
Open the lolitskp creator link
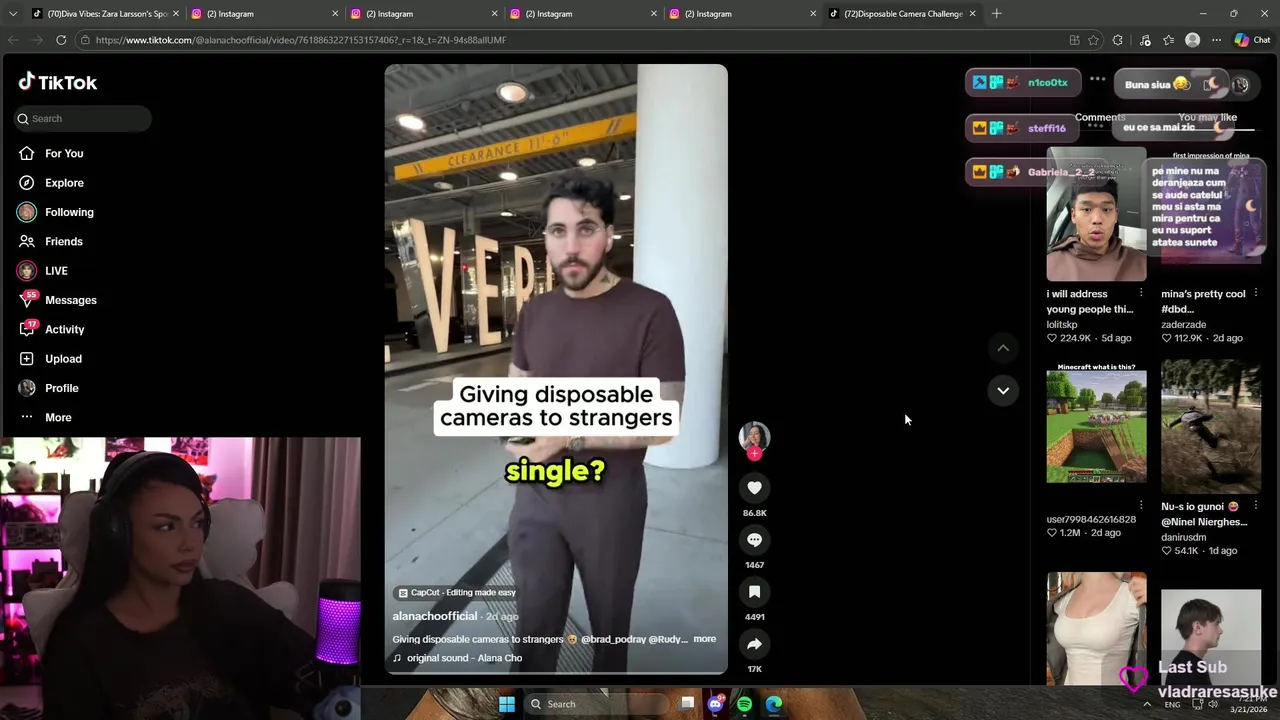tap(1062, 325)
